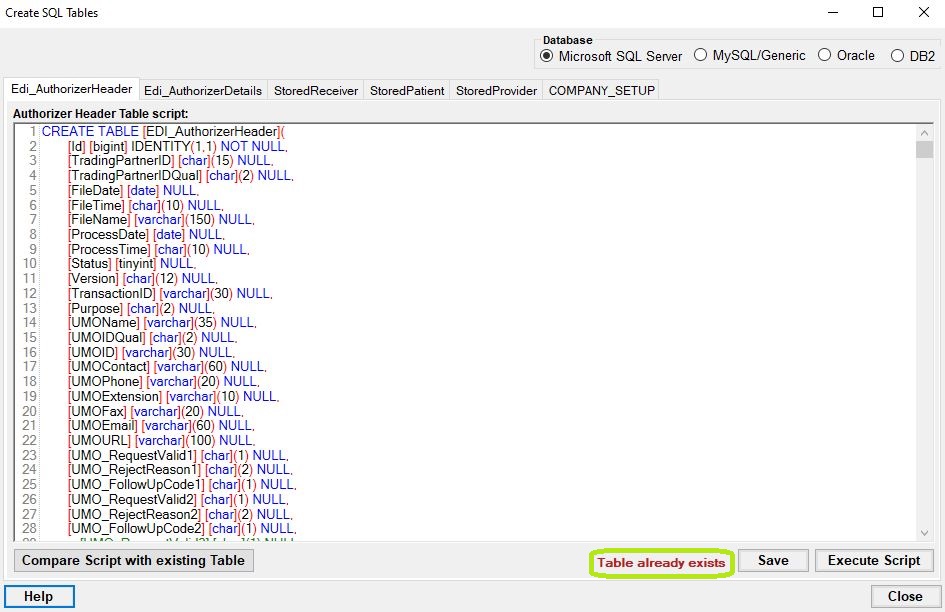Screen dimensions: 945x612
Task: Switch to the StoredProvider tab
Action: click(x=496, y=90)
